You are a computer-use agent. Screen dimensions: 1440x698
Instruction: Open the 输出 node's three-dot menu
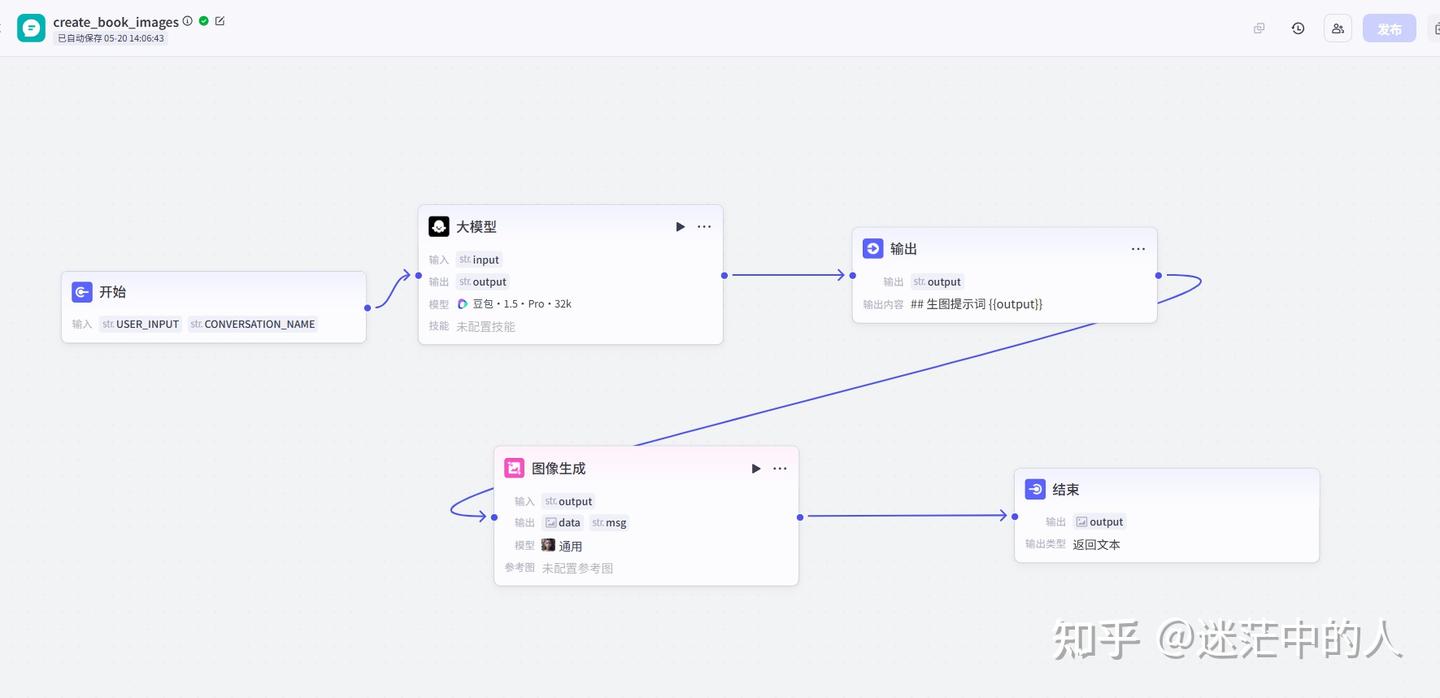[1138, 249]
